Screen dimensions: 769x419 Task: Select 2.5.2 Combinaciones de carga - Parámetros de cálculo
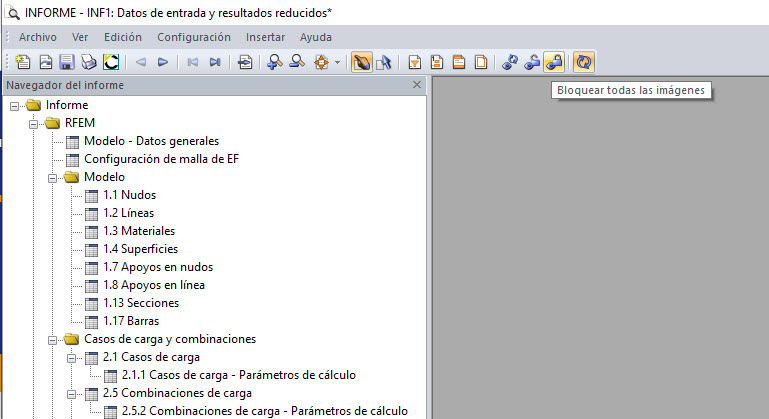(x=265, y=411)
